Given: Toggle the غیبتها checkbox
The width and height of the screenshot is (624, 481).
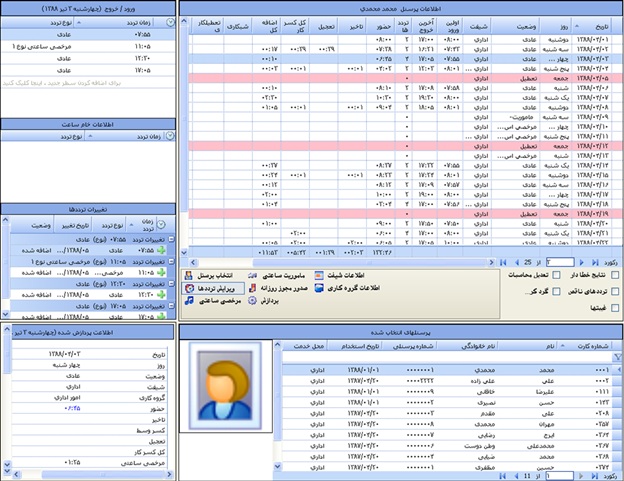Looking at the screenshot, I should click(x=615, y=308).
